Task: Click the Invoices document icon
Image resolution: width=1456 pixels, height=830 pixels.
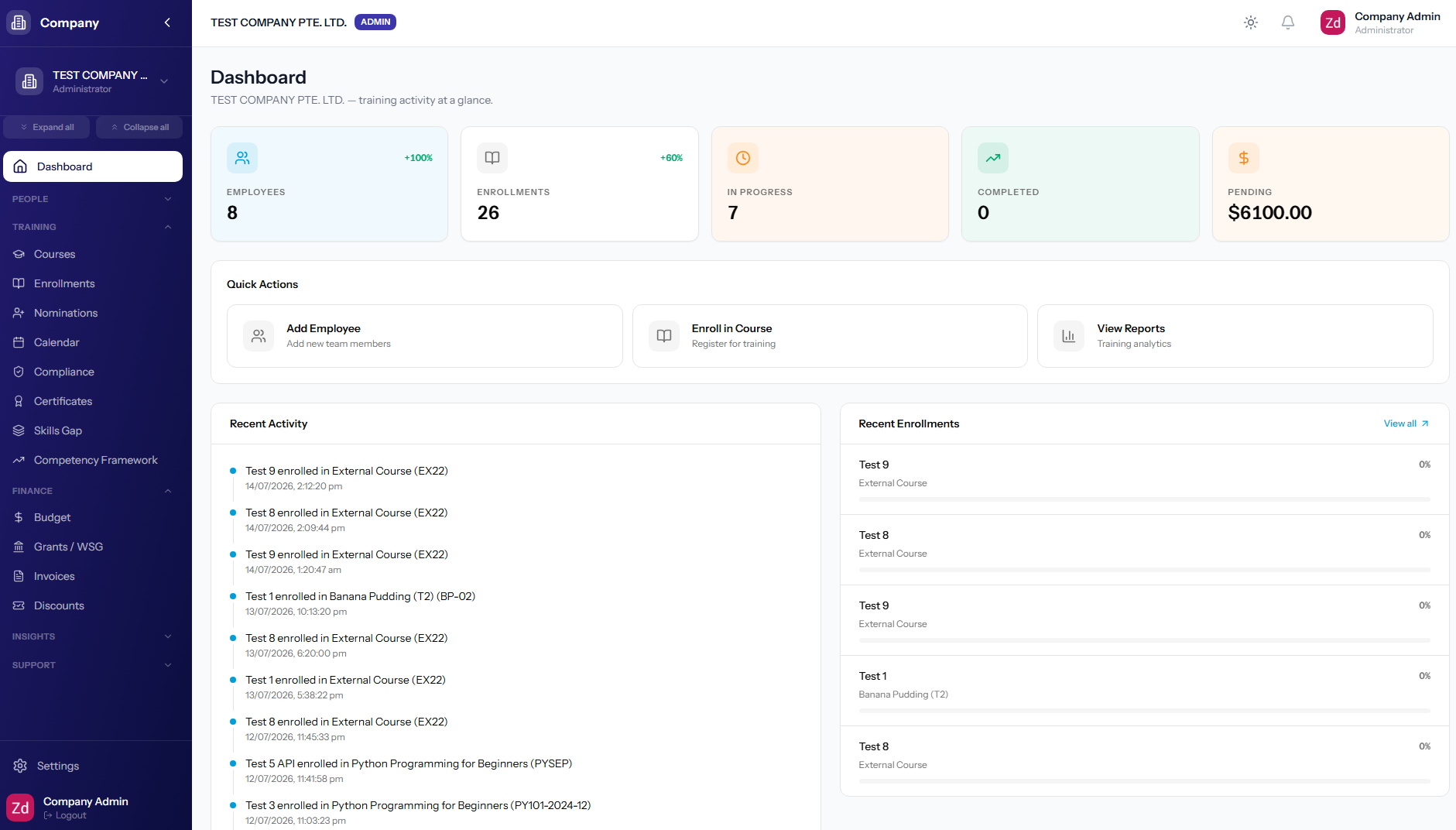Action: coord(19,576)
